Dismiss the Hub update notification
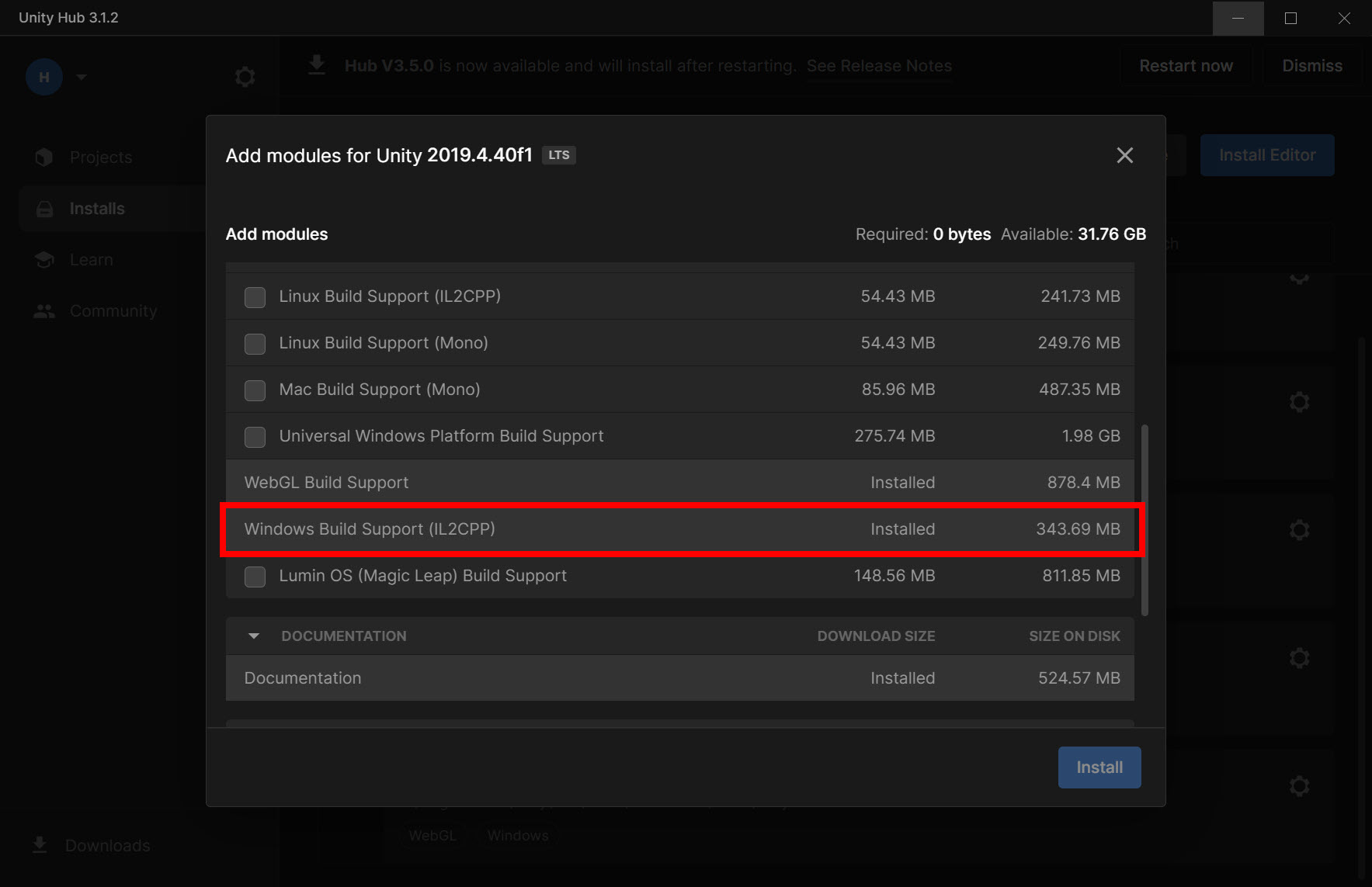Screen dimensions: 1372x887 click(1311, 66)
